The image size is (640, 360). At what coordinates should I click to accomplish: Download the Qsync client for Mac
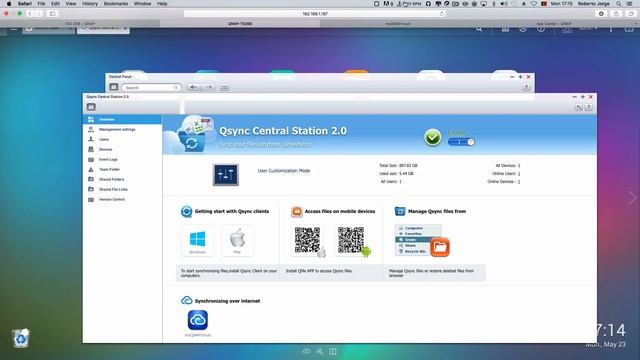click(237, 240)
